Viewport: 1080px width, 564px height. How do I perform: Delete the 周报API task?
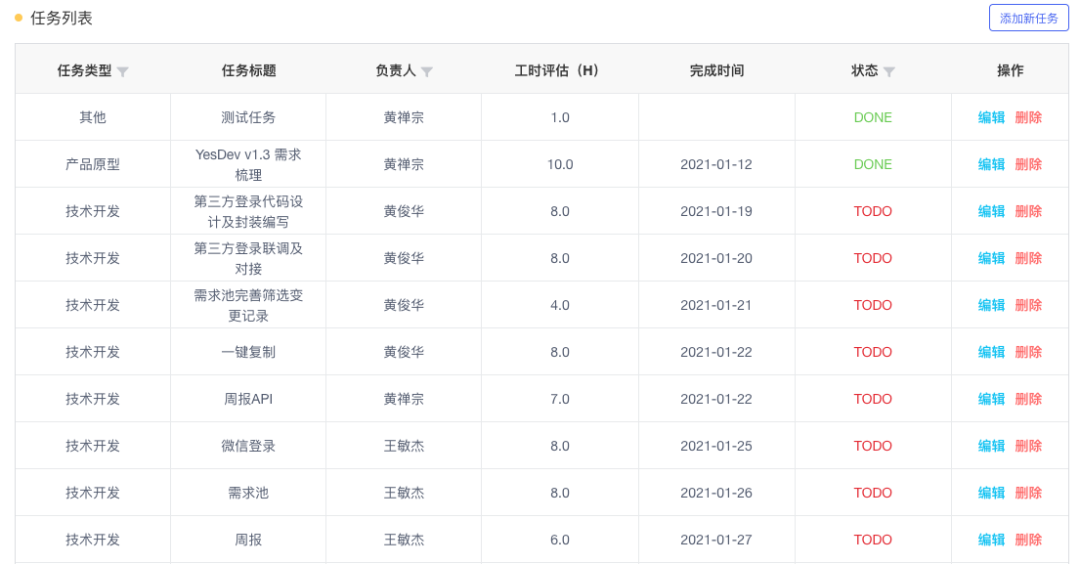[x=1028, y=399]
